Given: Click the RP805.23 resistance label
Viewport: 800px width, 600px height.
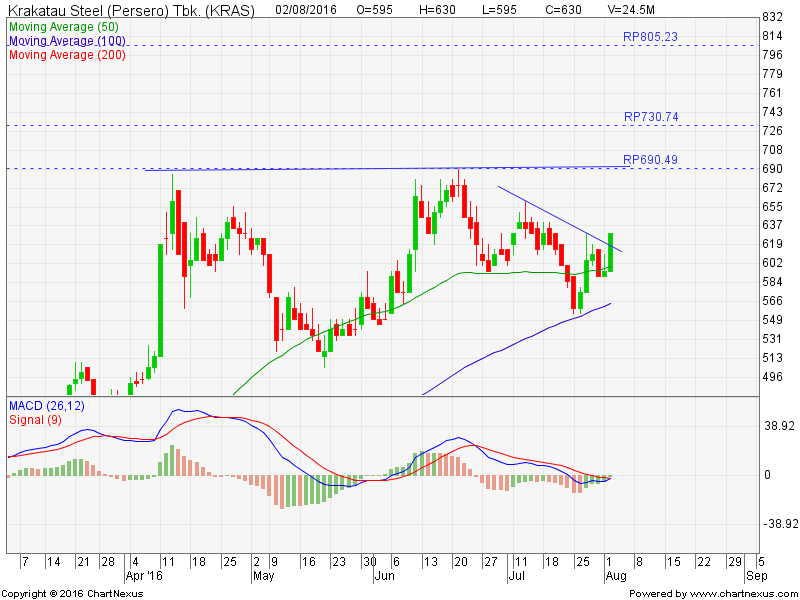Looking at the screenshot, I should (650, 37).
